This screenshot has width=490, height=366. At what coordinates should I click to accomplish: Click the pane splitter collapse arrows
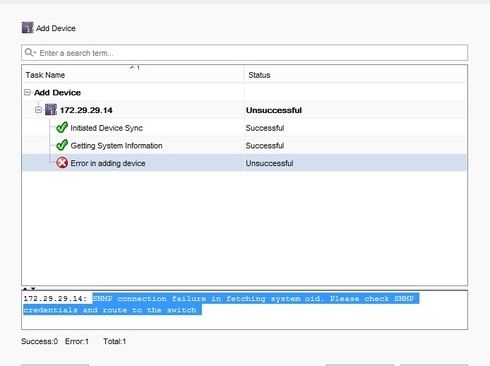(x=29, y=288)
